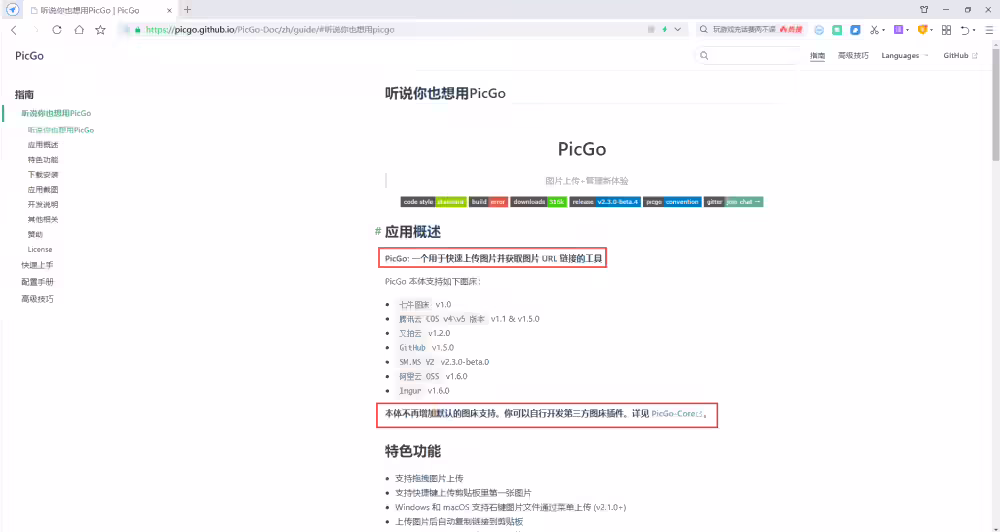Open the scissors tool dropdown arrow

(x=883, y=30)
